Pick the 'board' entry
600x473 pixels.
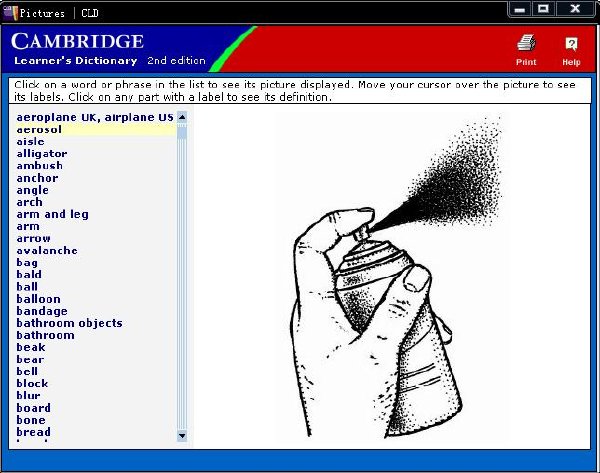coord(34,408)
